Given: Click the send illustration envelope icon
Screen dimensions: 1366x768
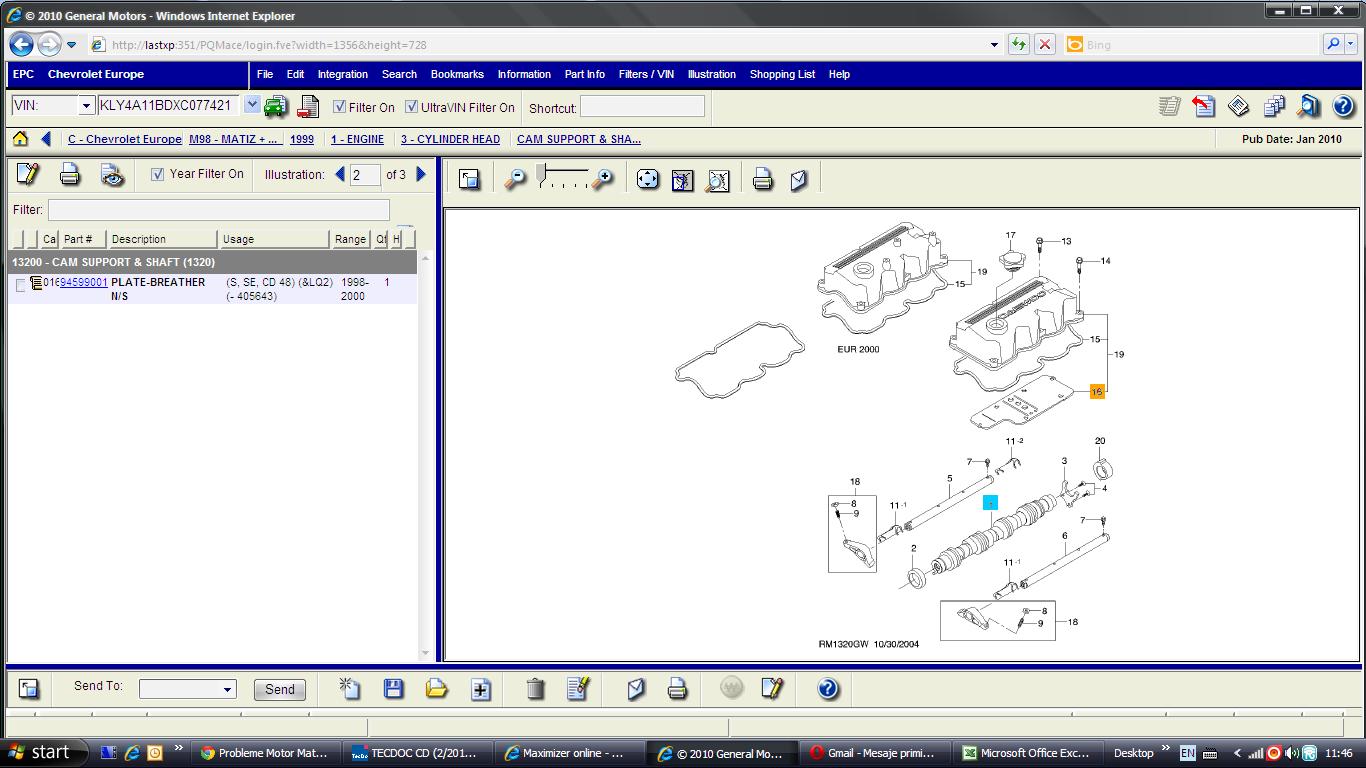Looking at the screenshot, I should pyautogui.click(x=798, y=179).
